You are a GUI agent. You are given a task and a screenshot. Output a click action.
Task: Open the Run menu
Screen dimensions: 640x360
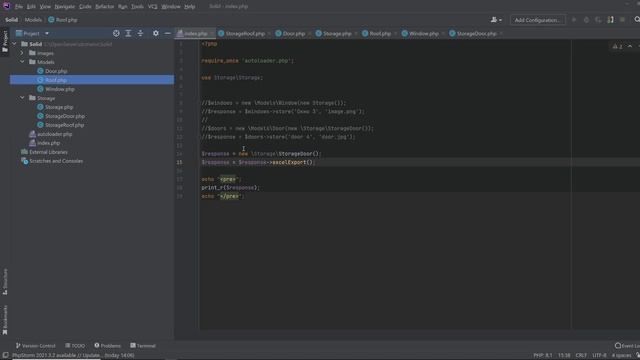pos(122,7)
